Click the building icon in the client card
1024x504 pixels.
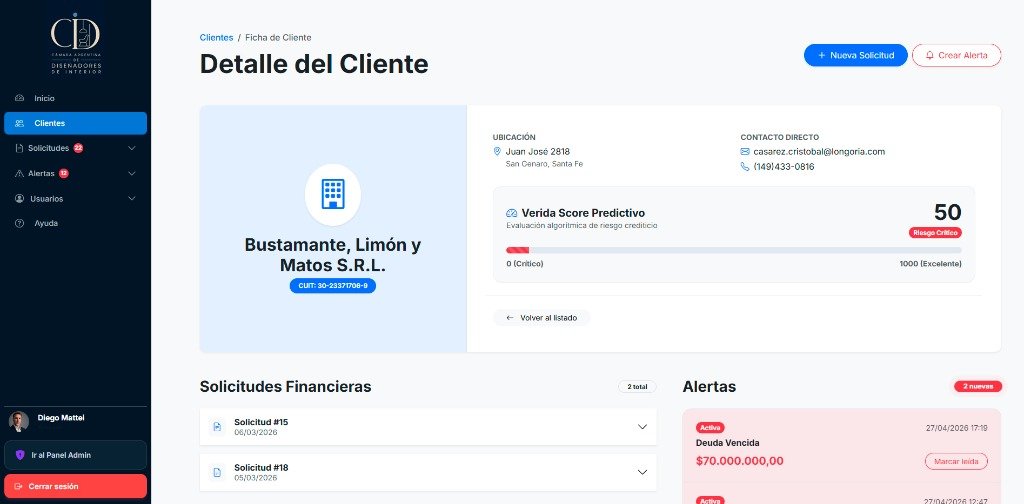[332, 195]
